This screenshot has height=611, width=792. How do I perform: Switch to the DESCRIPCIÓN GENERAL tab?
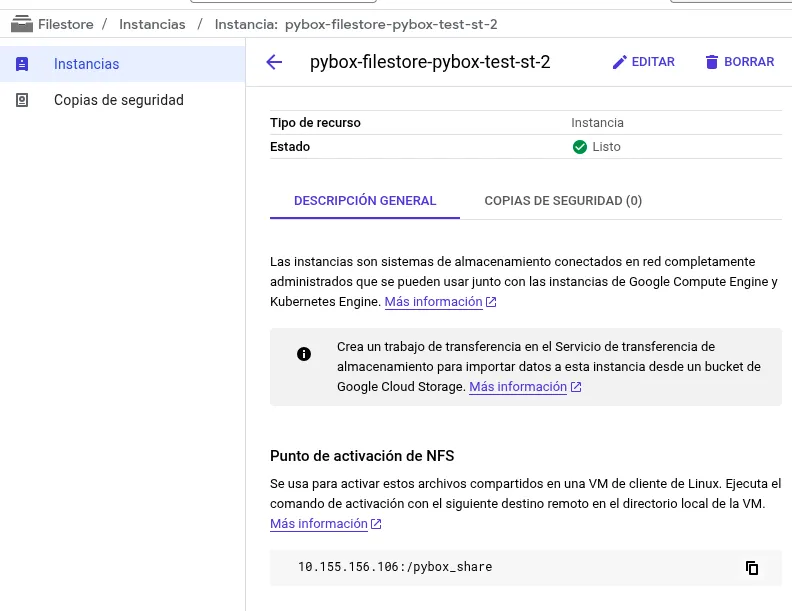pyautogui.click(x=365, y=201)
